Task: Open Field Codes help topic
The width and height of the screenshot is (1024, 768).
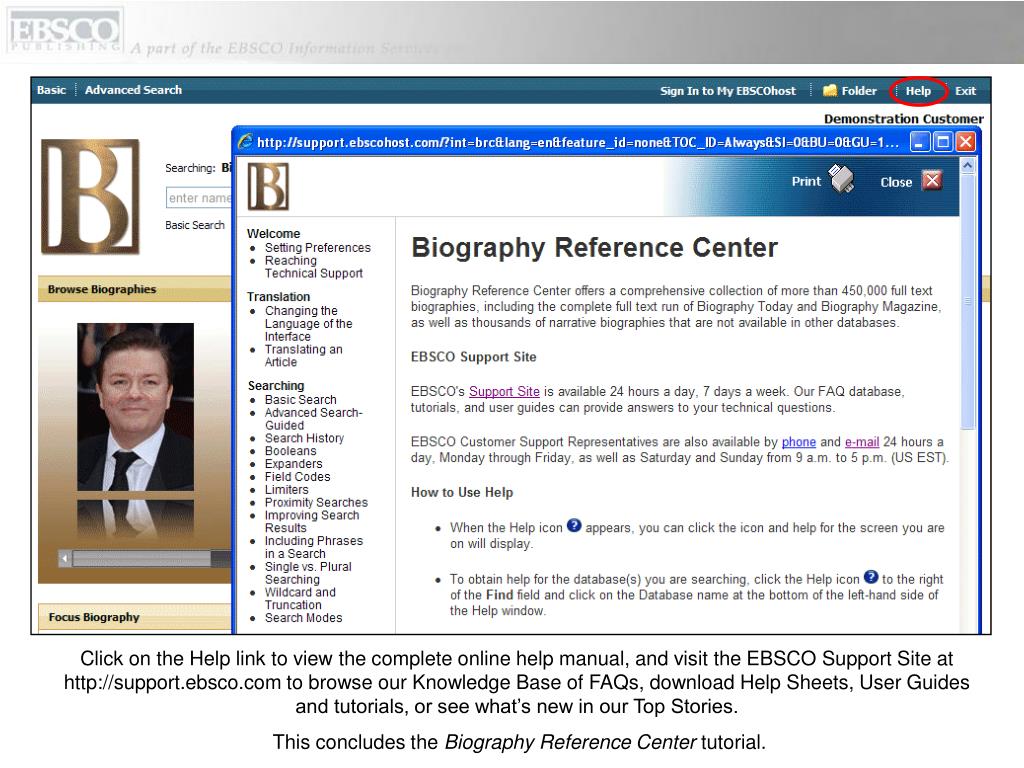Action: (x=297, y=477)
